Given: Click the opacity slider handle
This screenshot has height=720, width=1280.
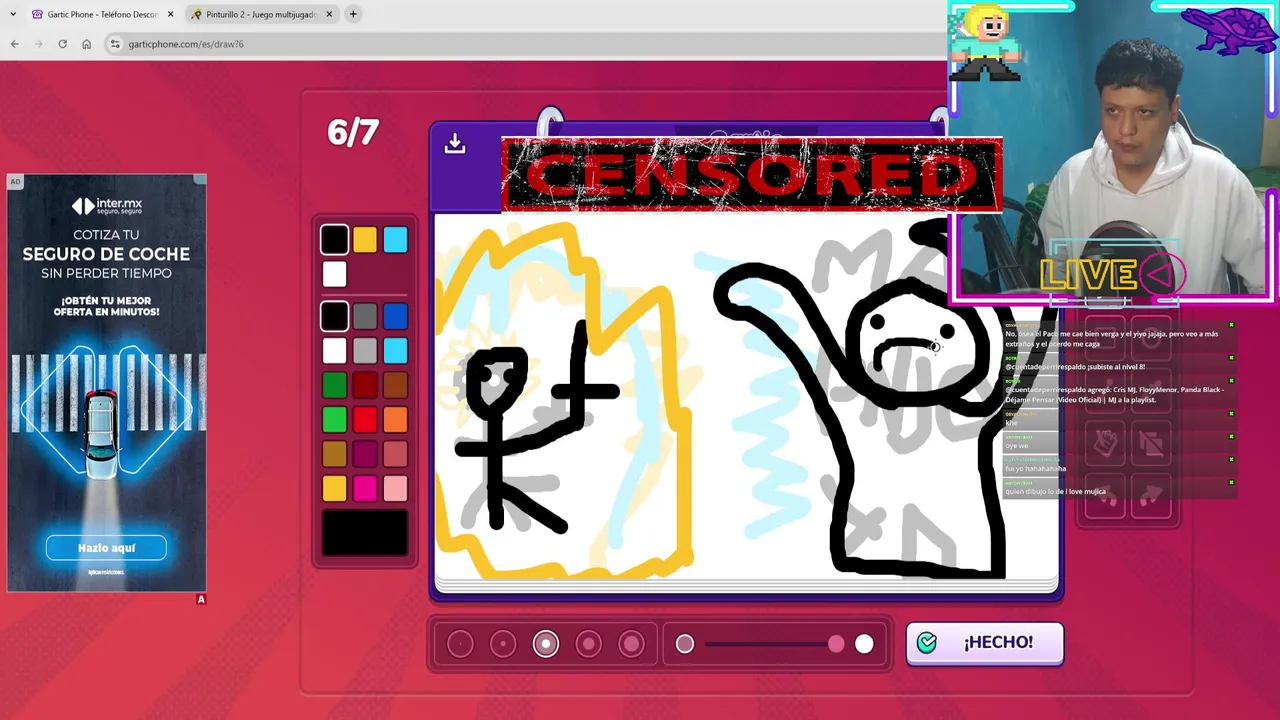Looking at the screenshot, I should tap(836, 644).
